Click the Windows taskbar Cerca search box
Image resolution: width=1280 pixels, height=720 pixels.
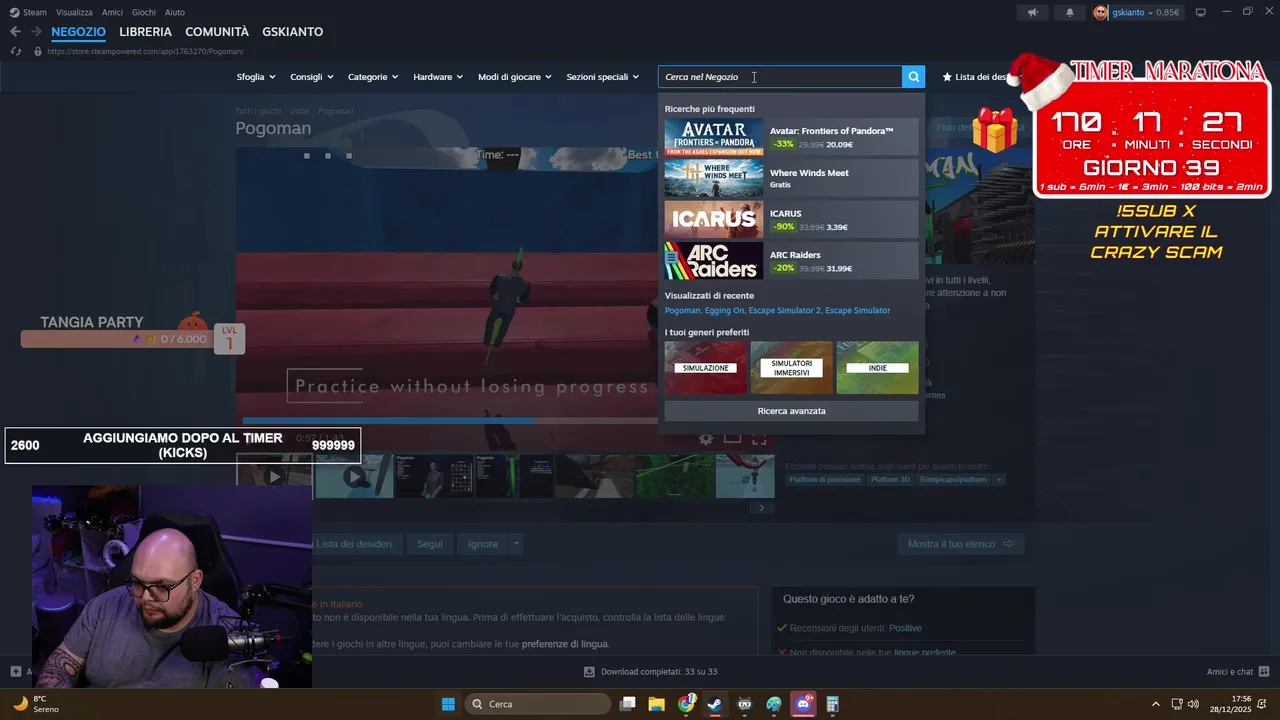539,704
